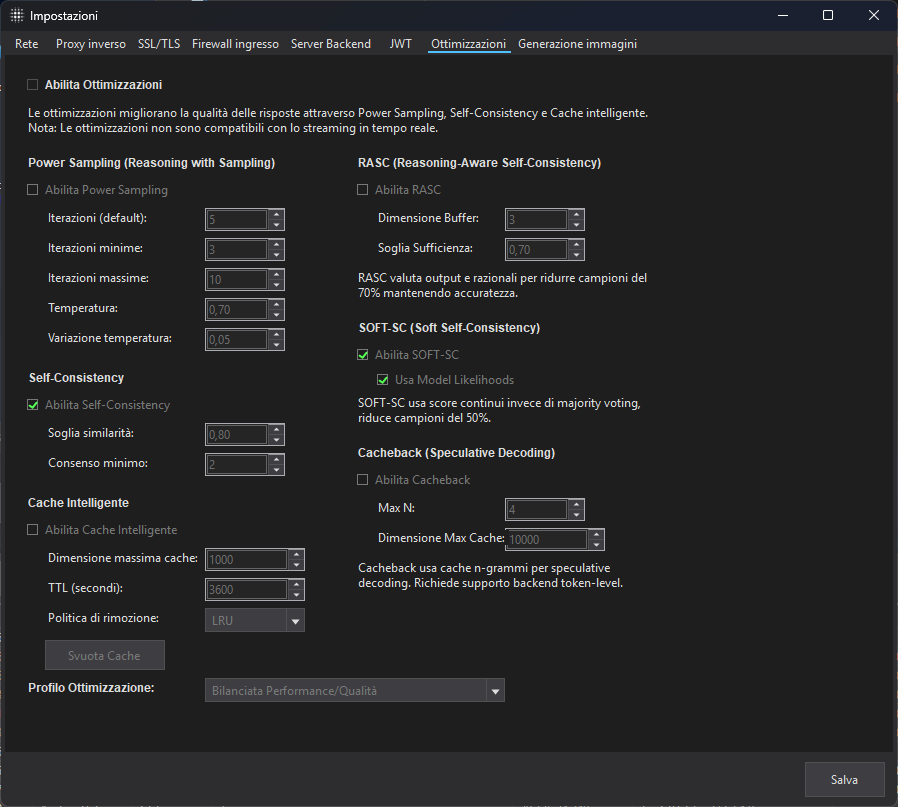898x807 pixels.
Task: Switch to the Generazione immagini tab
Action: coord(577,44)
